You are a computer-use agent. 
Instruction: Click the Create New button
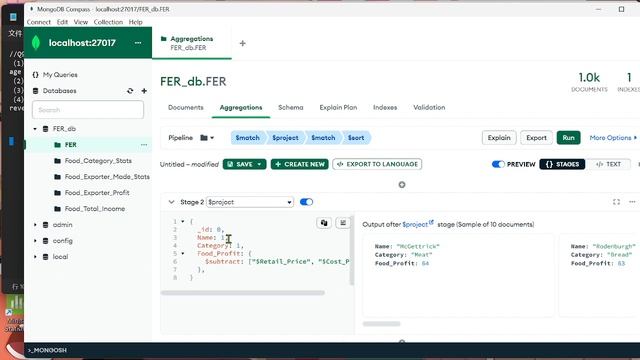point(300,164)
